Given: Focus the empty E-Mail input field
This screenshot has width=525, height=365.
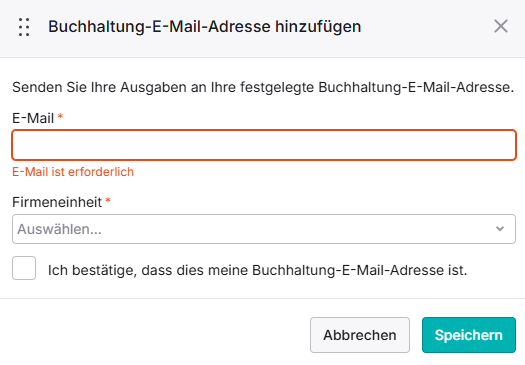Looking at the screenshot, I should [264, 145].
